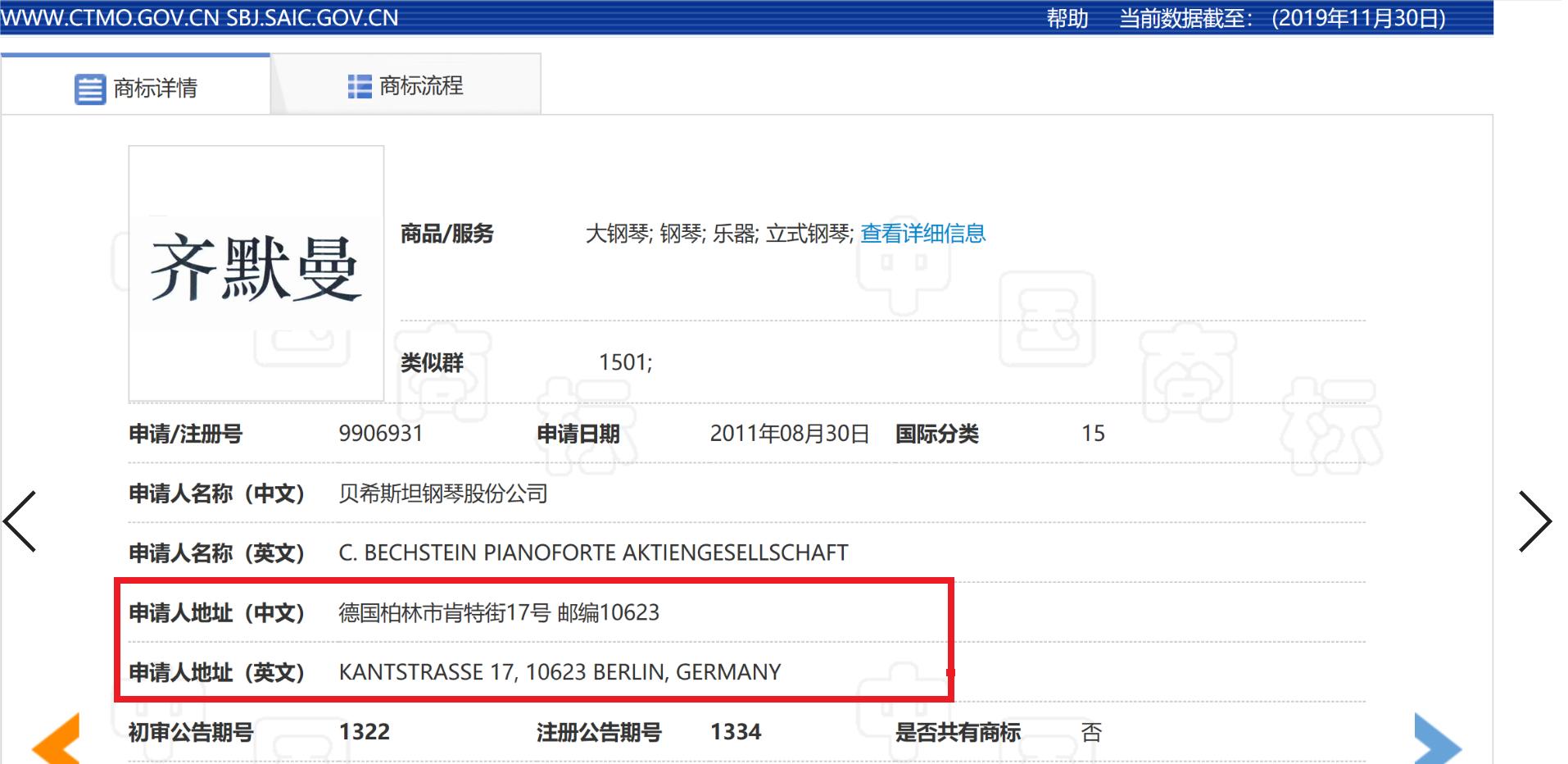Click the 是否共有商标 label
This screenshot has height=764, width=1568.
[x=958, y=732]
